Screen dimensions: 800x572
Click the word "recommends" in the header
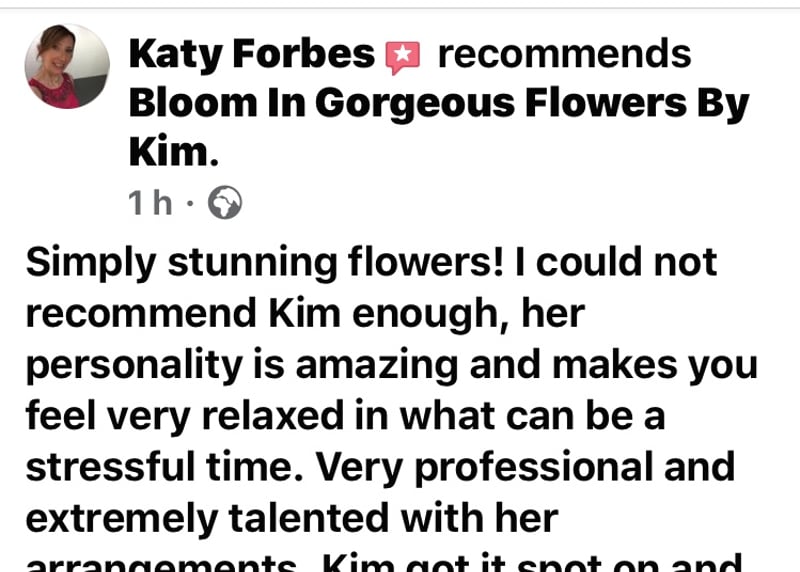click(564, 55)
